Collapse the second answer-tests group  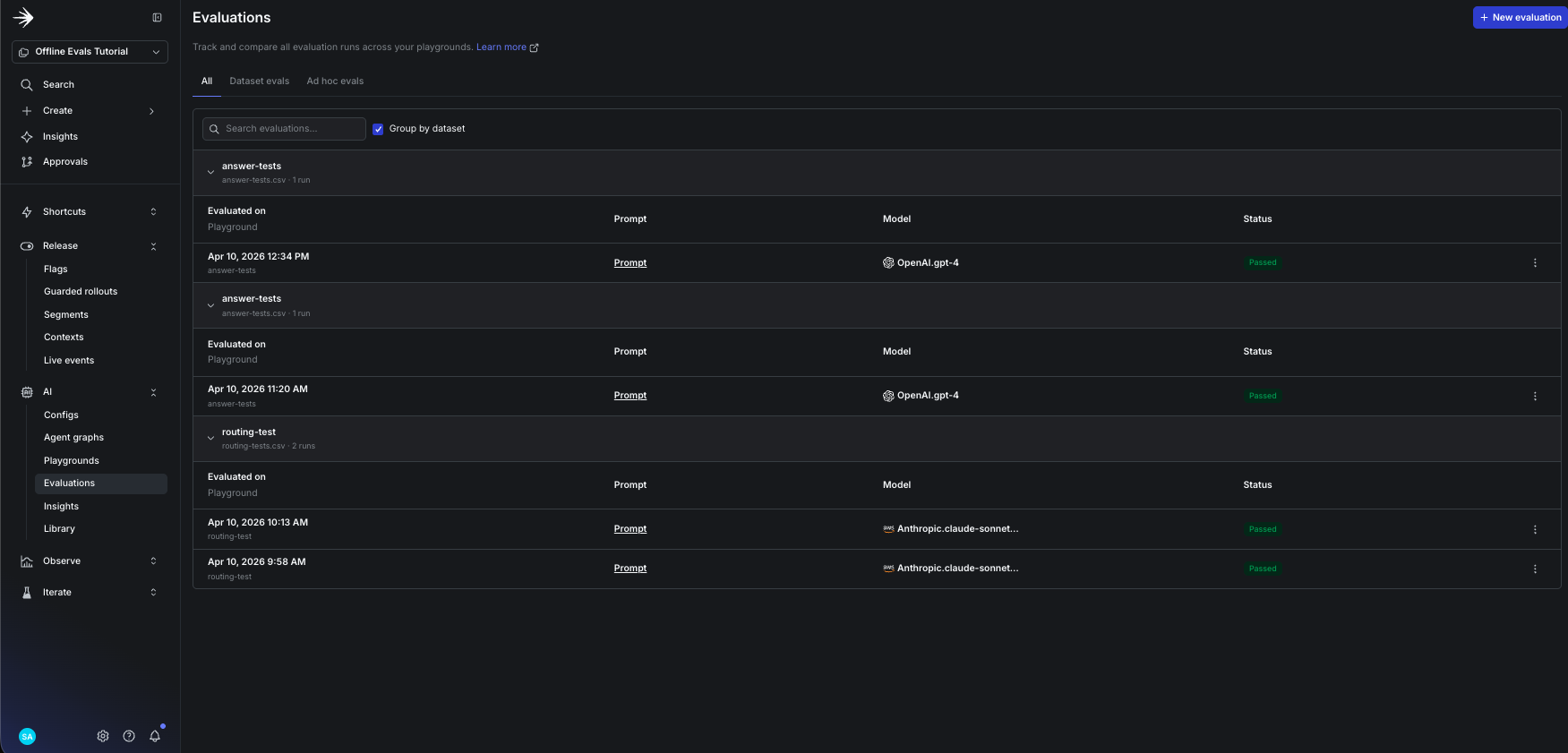[210, 306]
